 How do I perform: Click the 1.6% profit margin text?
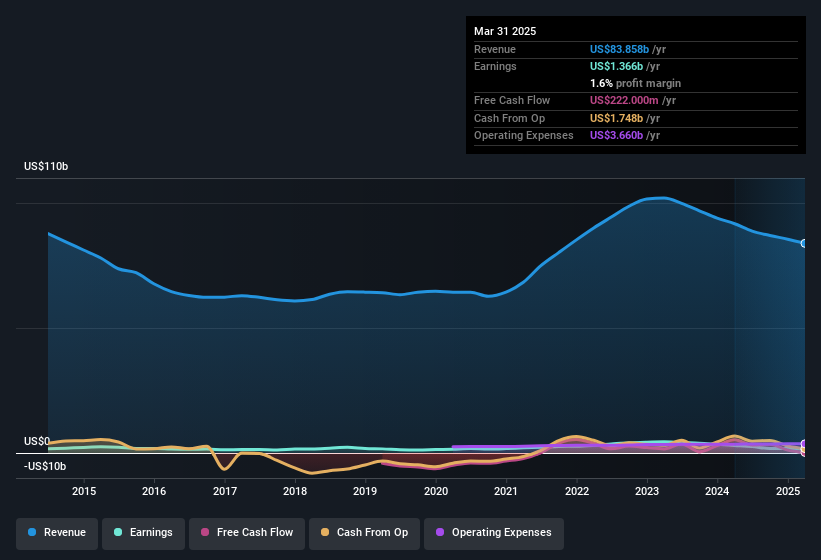[x=635, y=83]
